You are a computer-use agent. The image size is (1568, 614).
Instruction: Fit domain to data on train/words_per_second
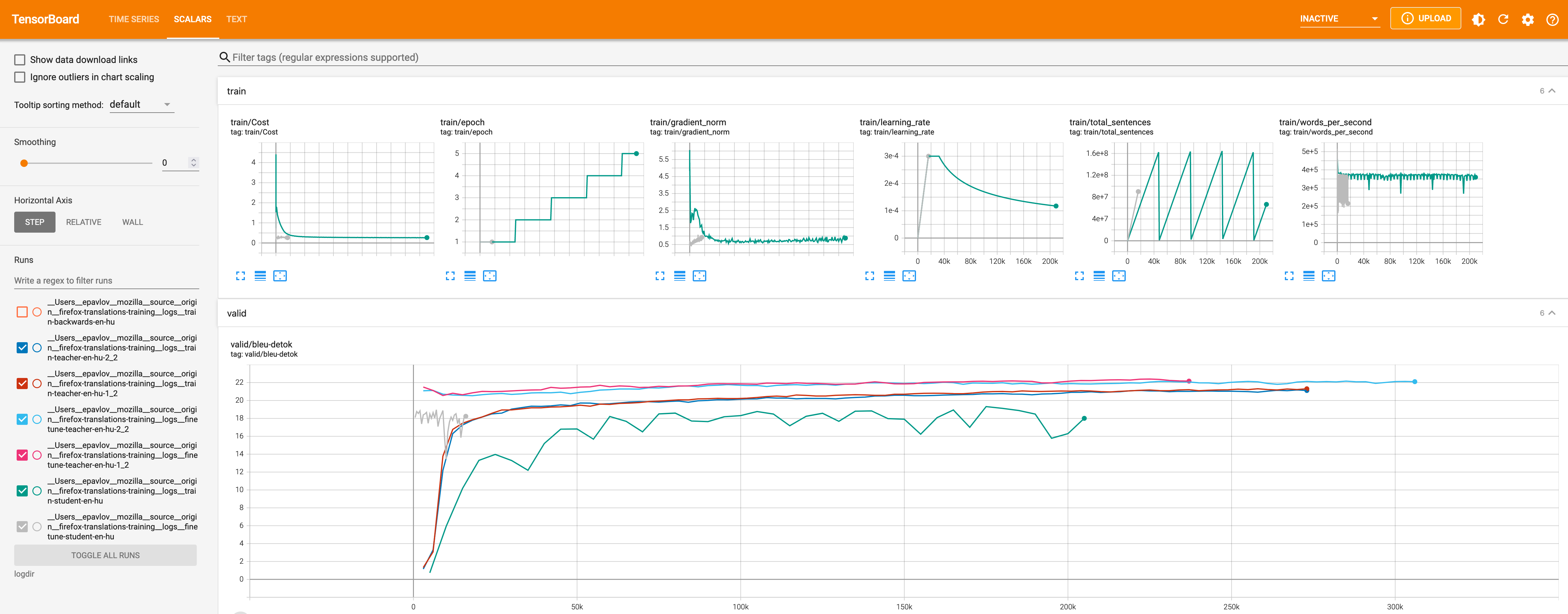[x=1329, y=276]
